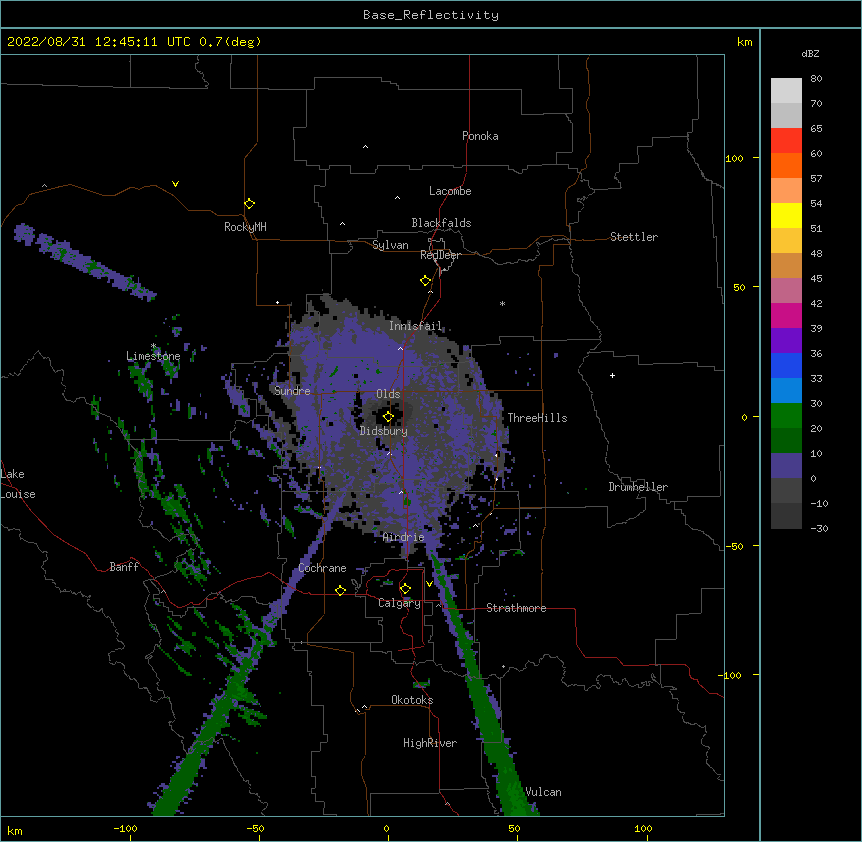Click the yellow diamond marker above RockyMH
Image resolution: width=862 pixels, height=842 pixels.
coord(250,204)
